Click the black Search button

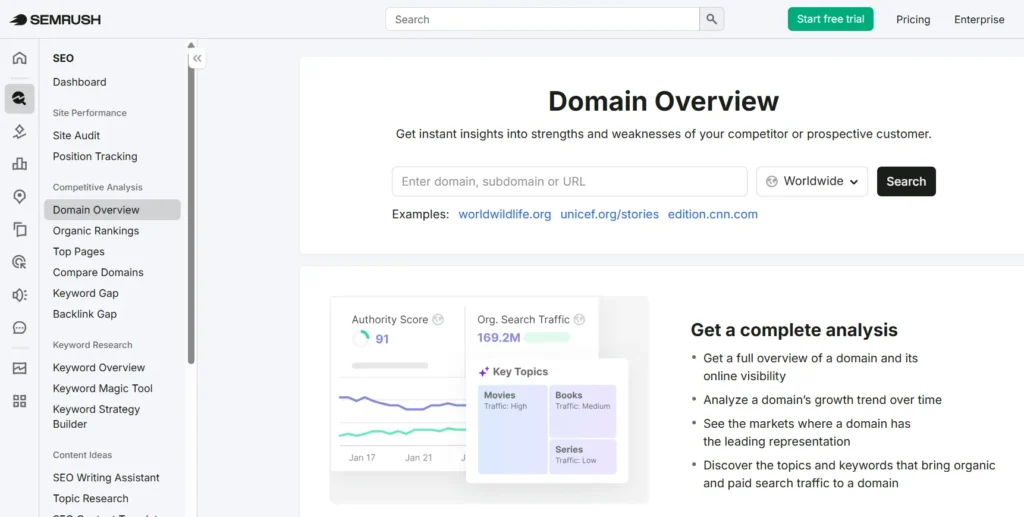click(x=906, y=181)
